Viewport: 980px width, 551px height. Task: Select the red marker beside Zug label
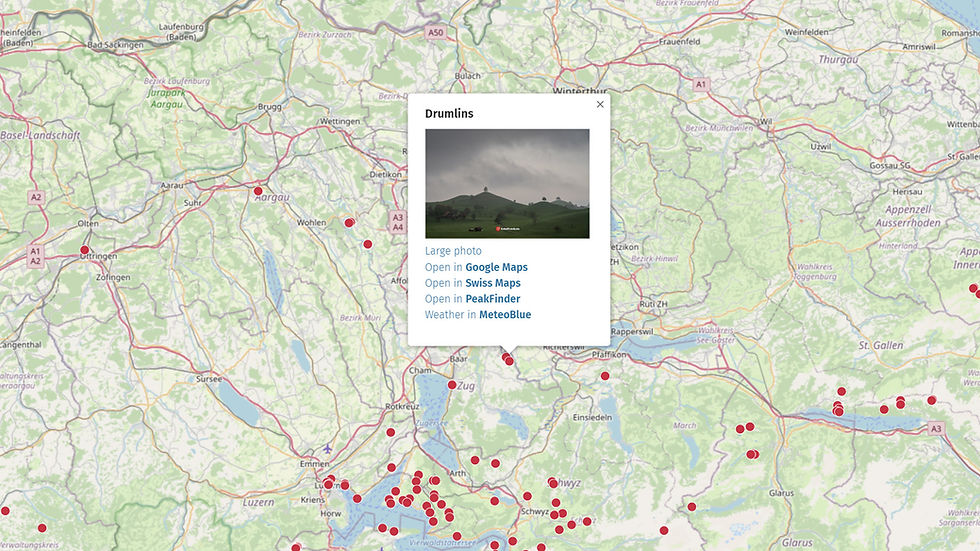coord(452,385)
